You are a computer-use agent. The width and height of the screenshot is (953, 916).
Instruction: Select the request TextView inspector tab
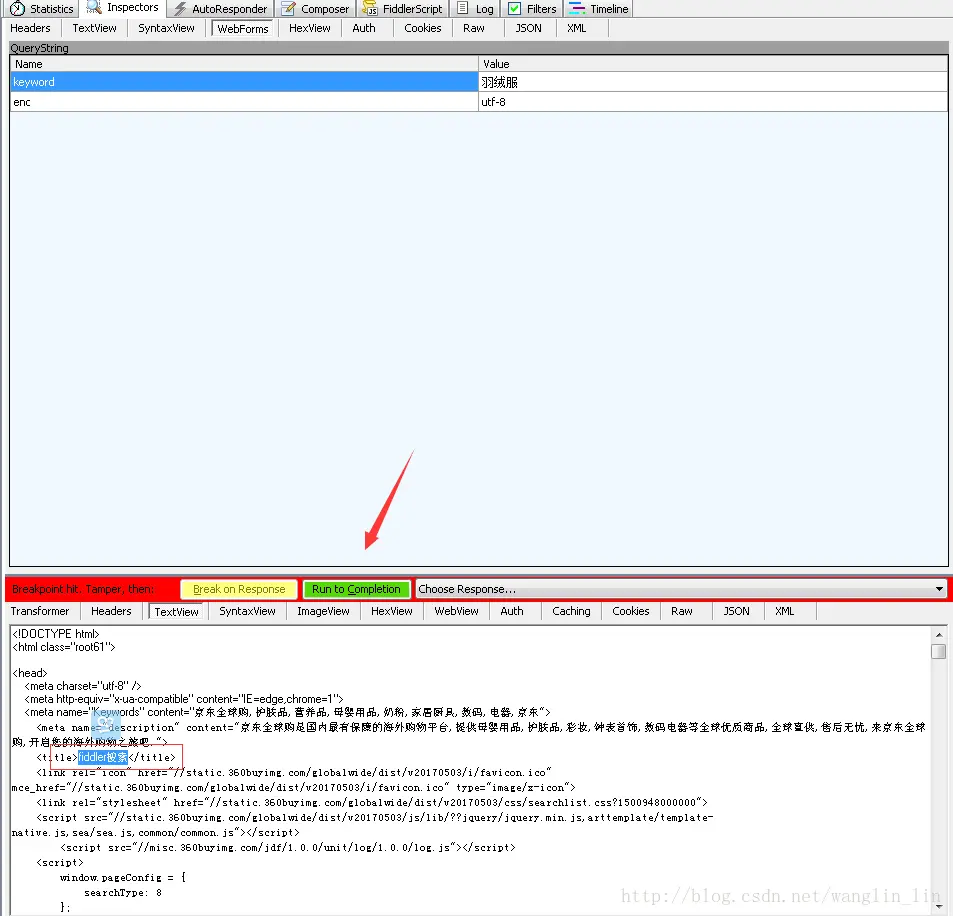[94, 28]
